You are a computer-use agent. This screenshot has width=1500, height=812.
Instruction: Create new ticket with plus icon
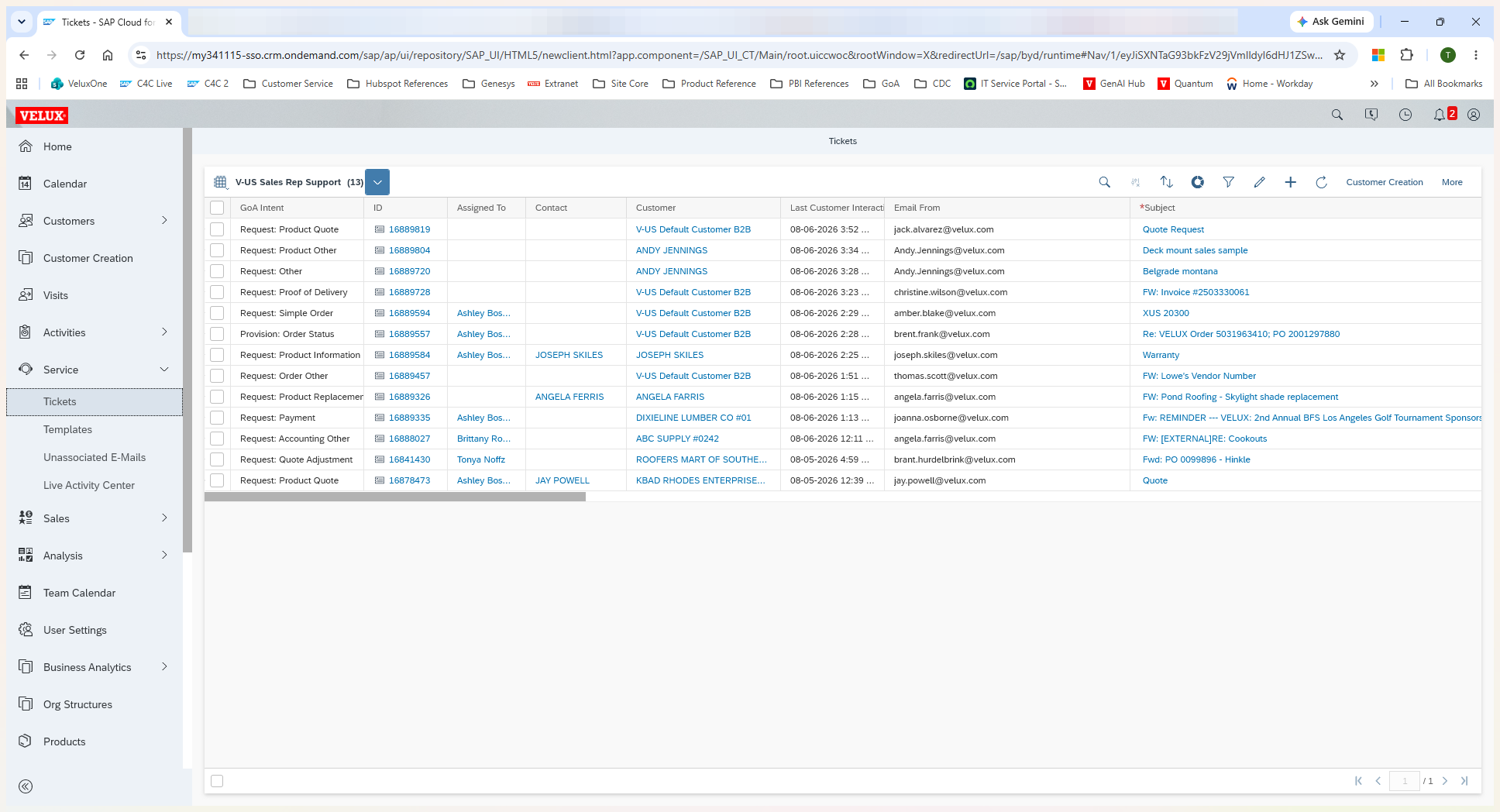pyautogui.click(x=1290, y=182)
